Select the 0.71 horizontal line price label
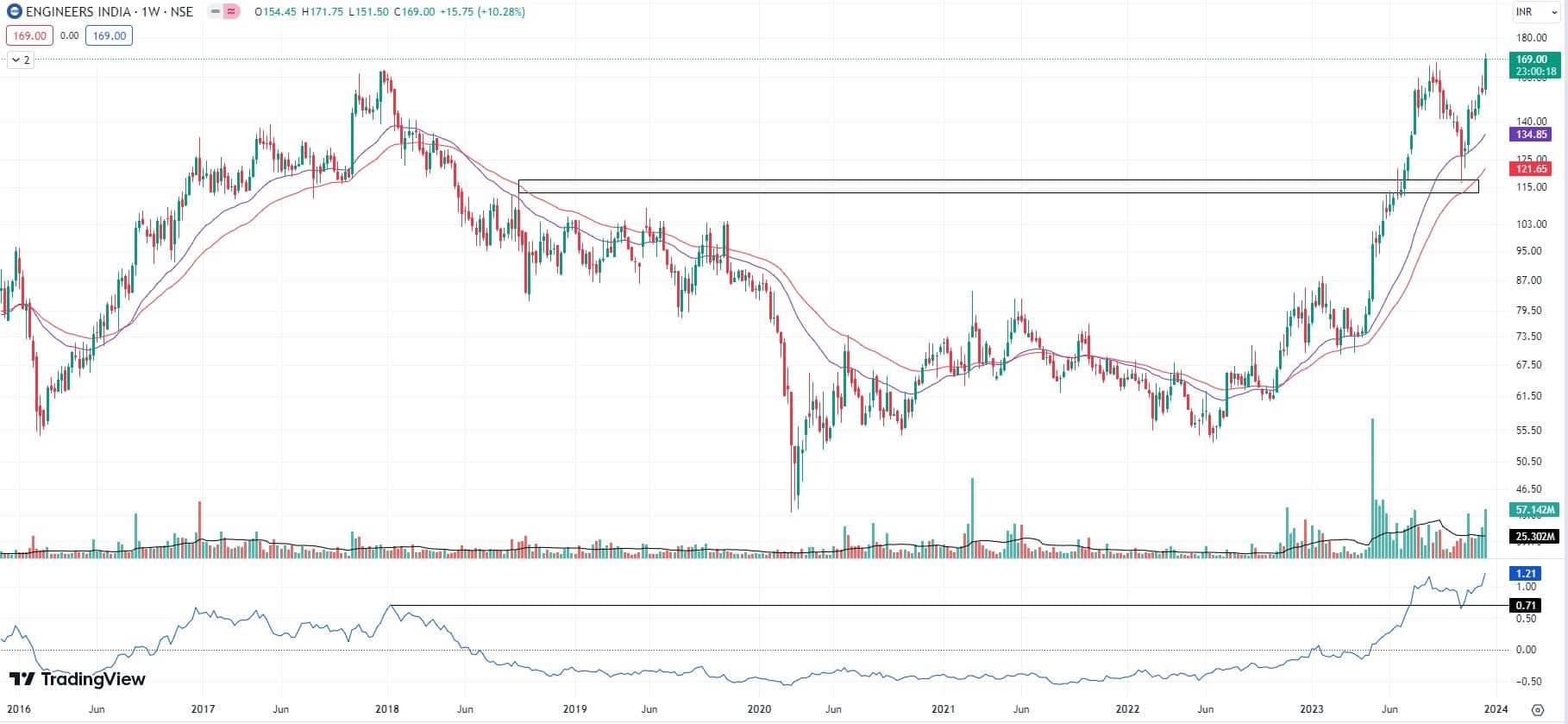 coord(1526,606)
